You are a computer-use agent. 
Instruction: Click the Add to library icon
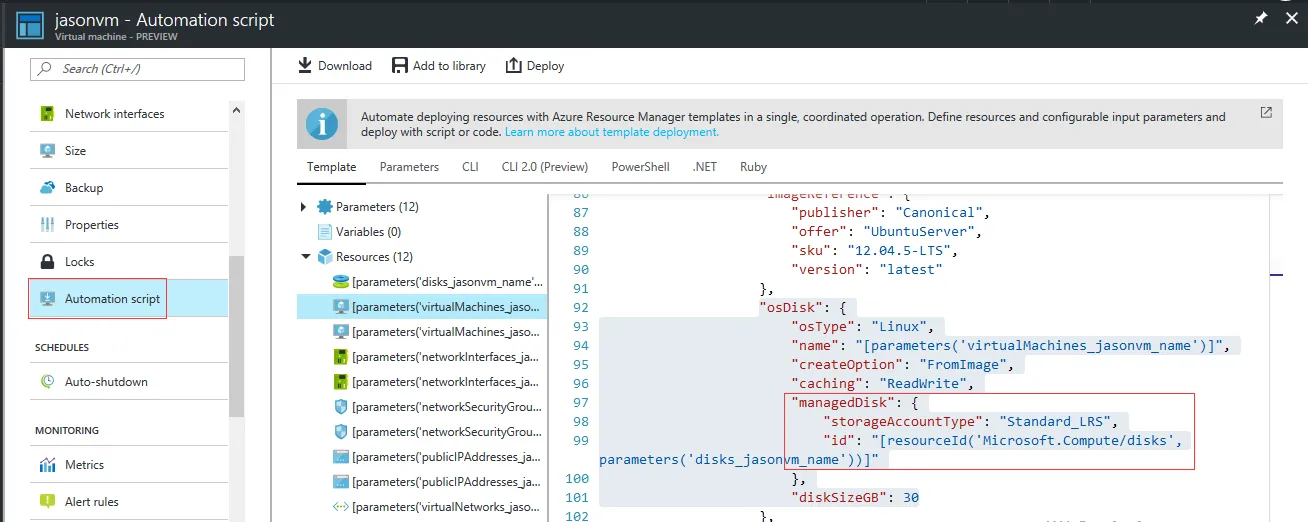point(400,66)
